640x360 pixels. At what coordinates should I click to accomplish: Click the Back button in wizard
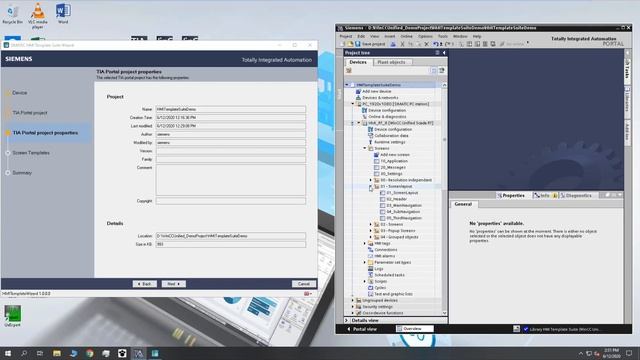pos(144,284)
